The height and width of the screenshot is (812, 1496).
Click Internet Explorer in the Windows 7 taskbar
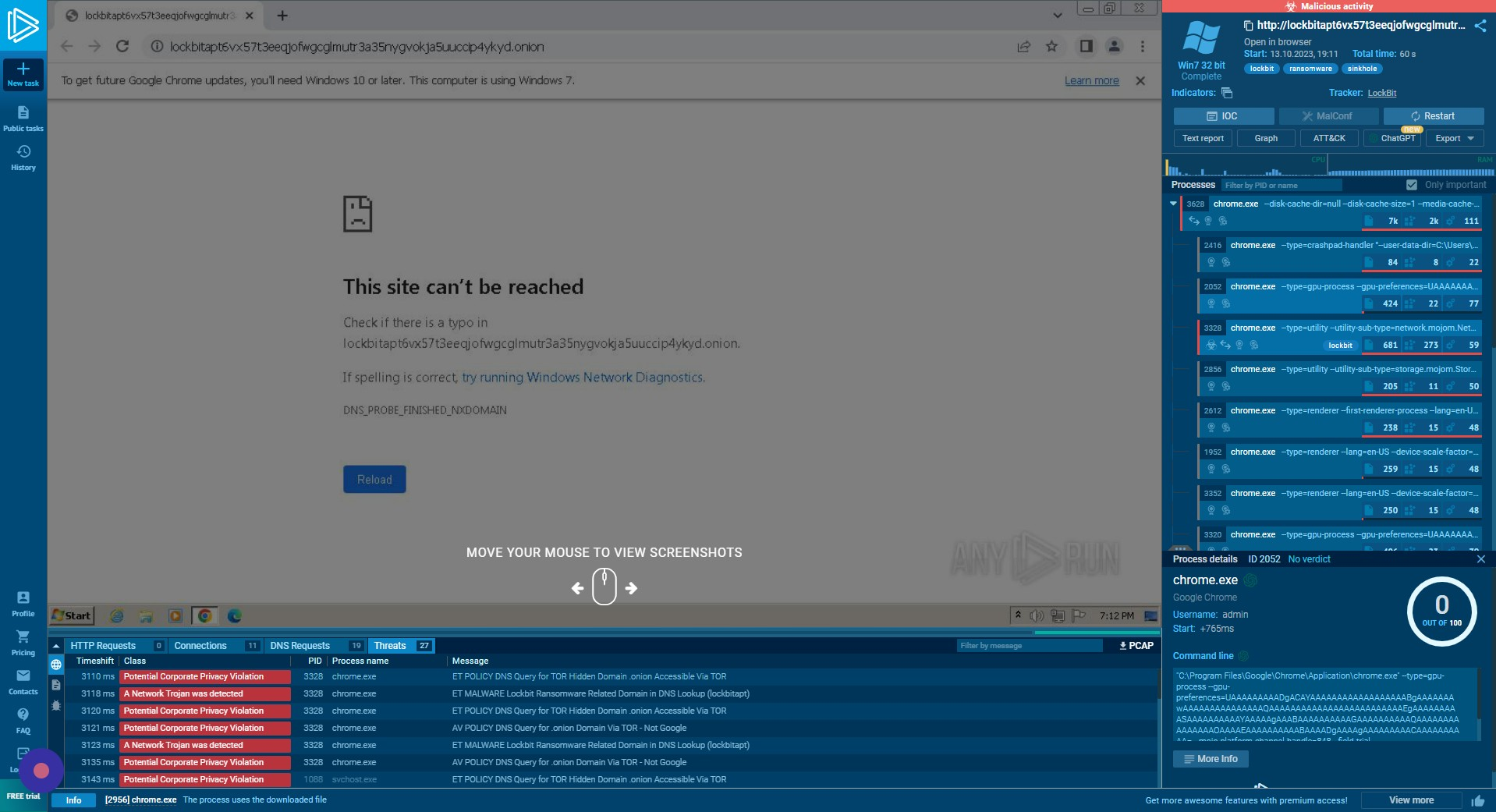click(x=116, y=616)
